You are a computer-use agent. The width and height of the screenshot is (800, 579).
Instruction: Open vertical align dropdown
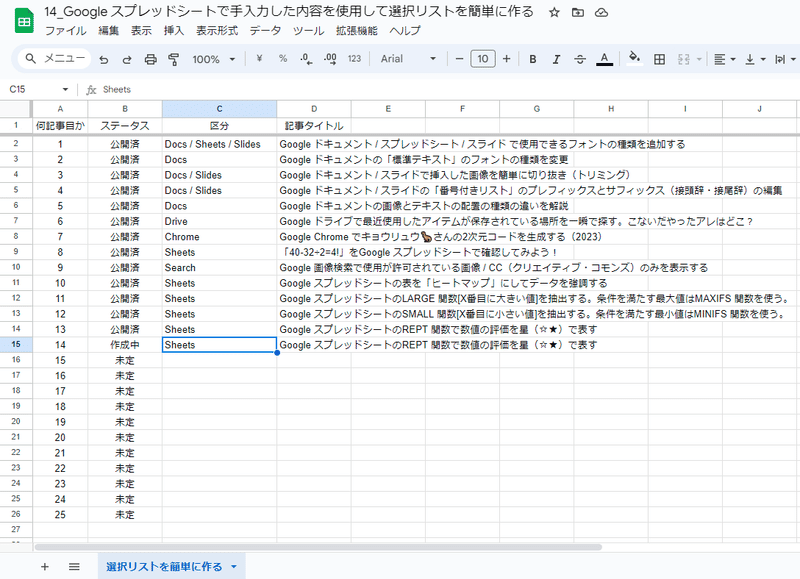coord(755,59)
